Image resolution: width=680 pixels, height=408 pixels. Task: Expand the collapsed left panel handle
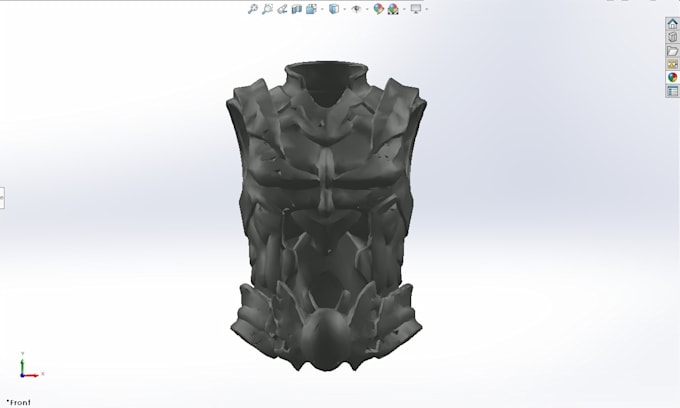(x=2, y=198)
